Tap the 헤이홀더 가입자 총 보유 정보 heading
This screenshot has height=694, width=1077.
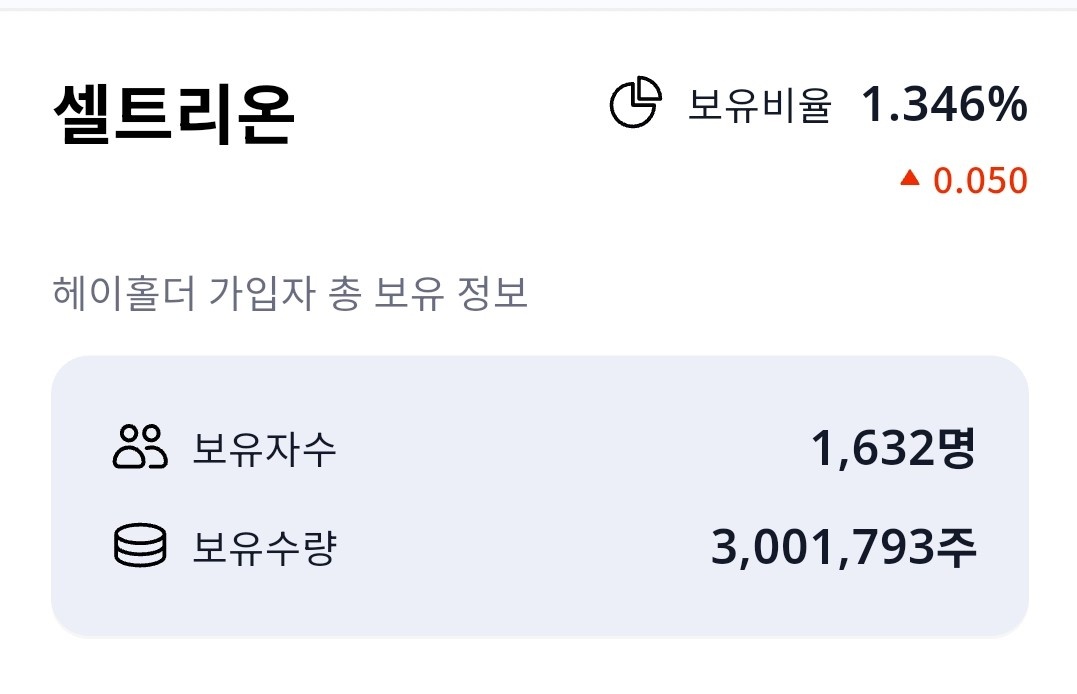[290, 293]
